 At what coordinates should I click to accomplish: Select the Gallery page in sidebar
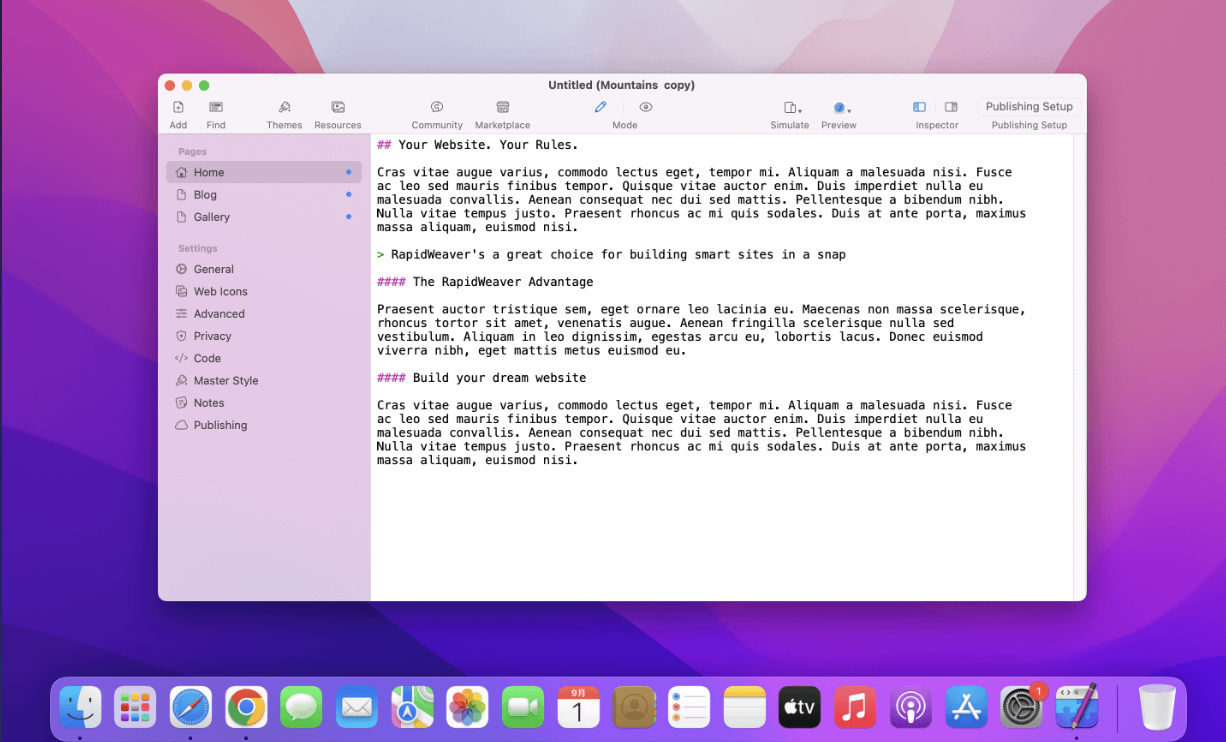point(264,217)
